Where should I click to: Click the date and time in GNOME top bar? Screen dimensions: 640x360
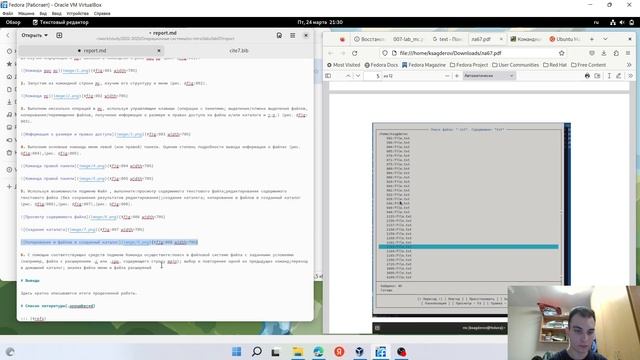click(320, 22)
